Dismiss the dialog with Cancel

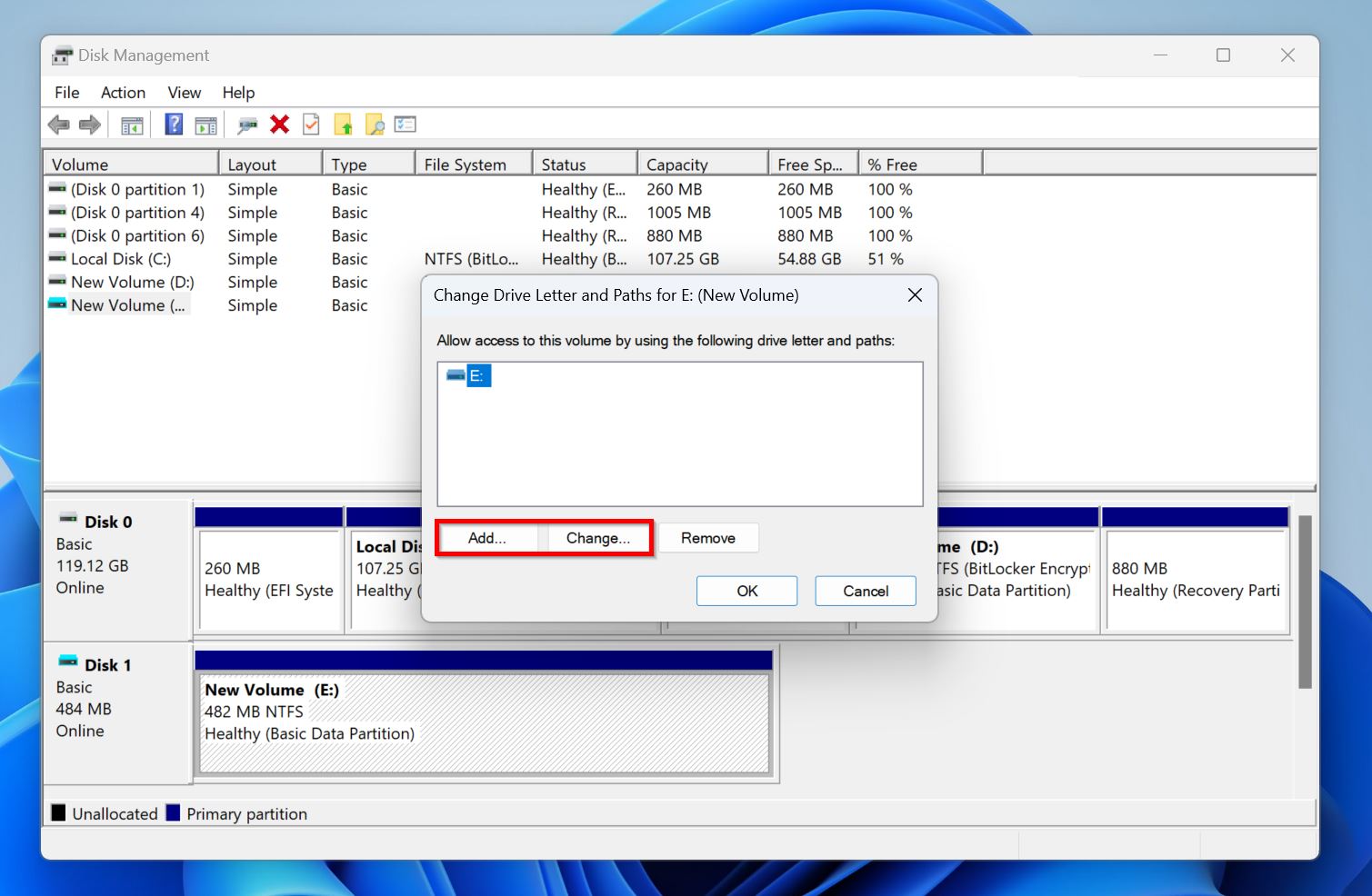click(x=865, y=591)
